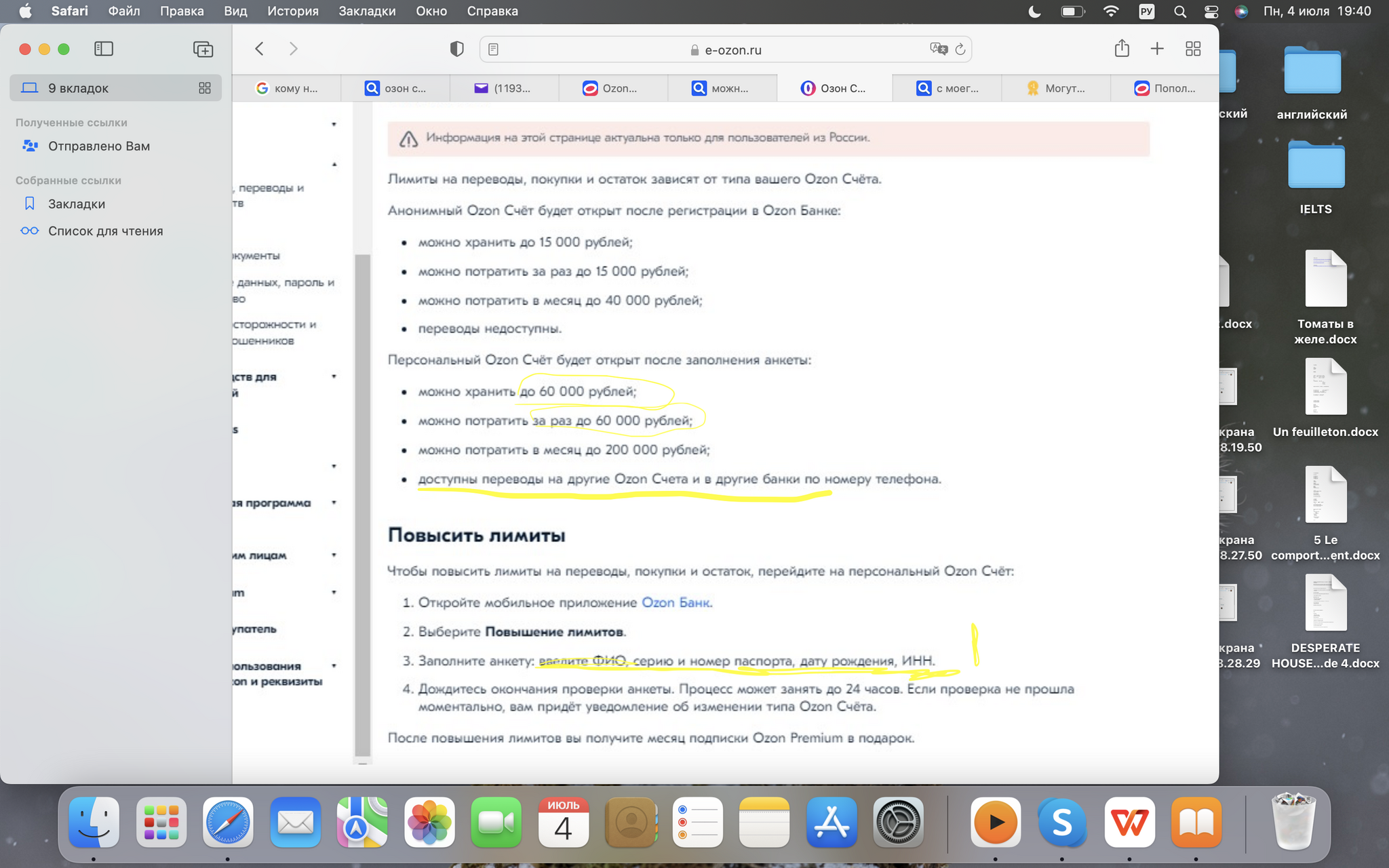Click the e-ozon.ru address field
The image size is (1389, 868).
(725, 50)
